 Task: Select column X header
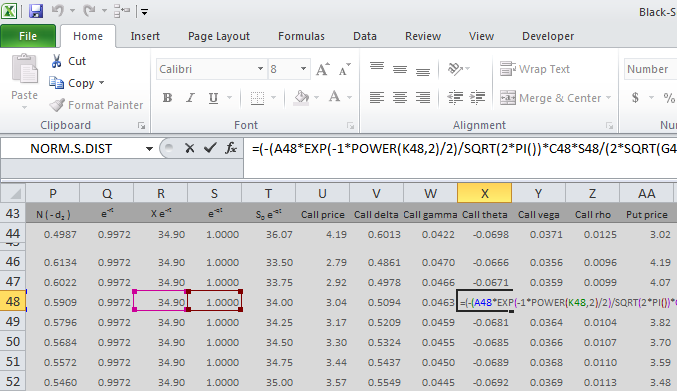coord(484,193)
